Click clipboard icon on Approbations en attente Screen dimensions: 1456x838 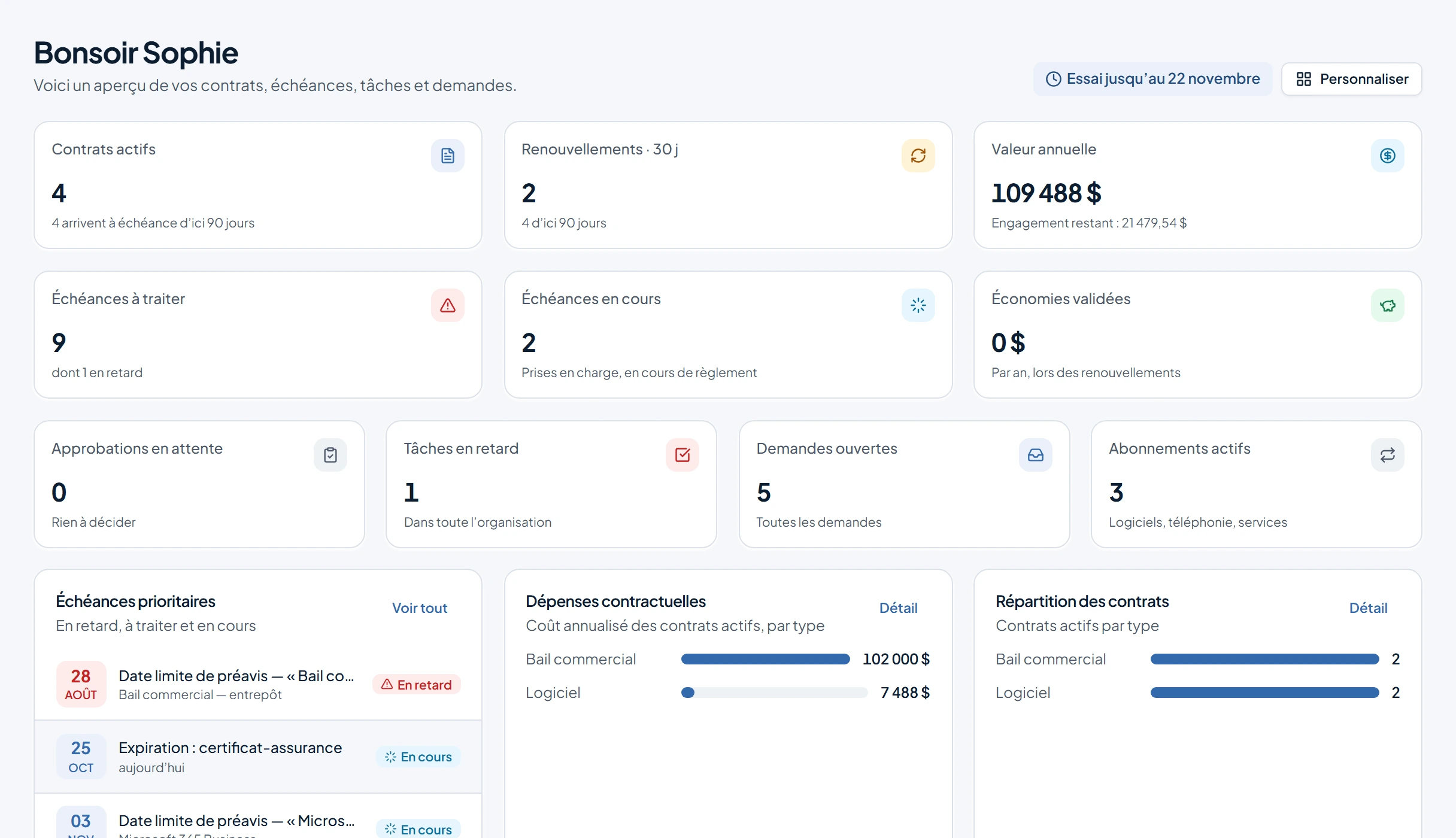pos(330,455)
